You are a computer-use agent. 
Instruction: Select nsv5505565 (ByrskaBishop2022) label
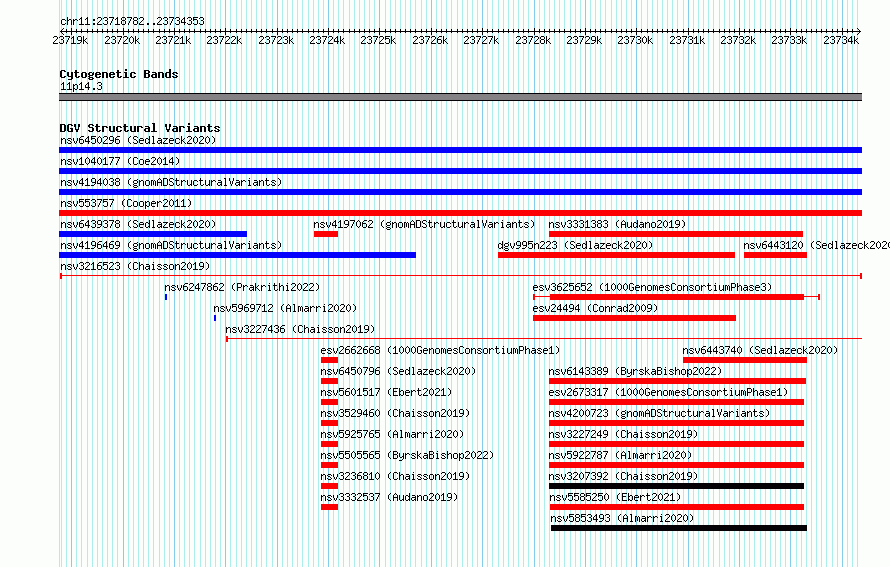(407, 455)
